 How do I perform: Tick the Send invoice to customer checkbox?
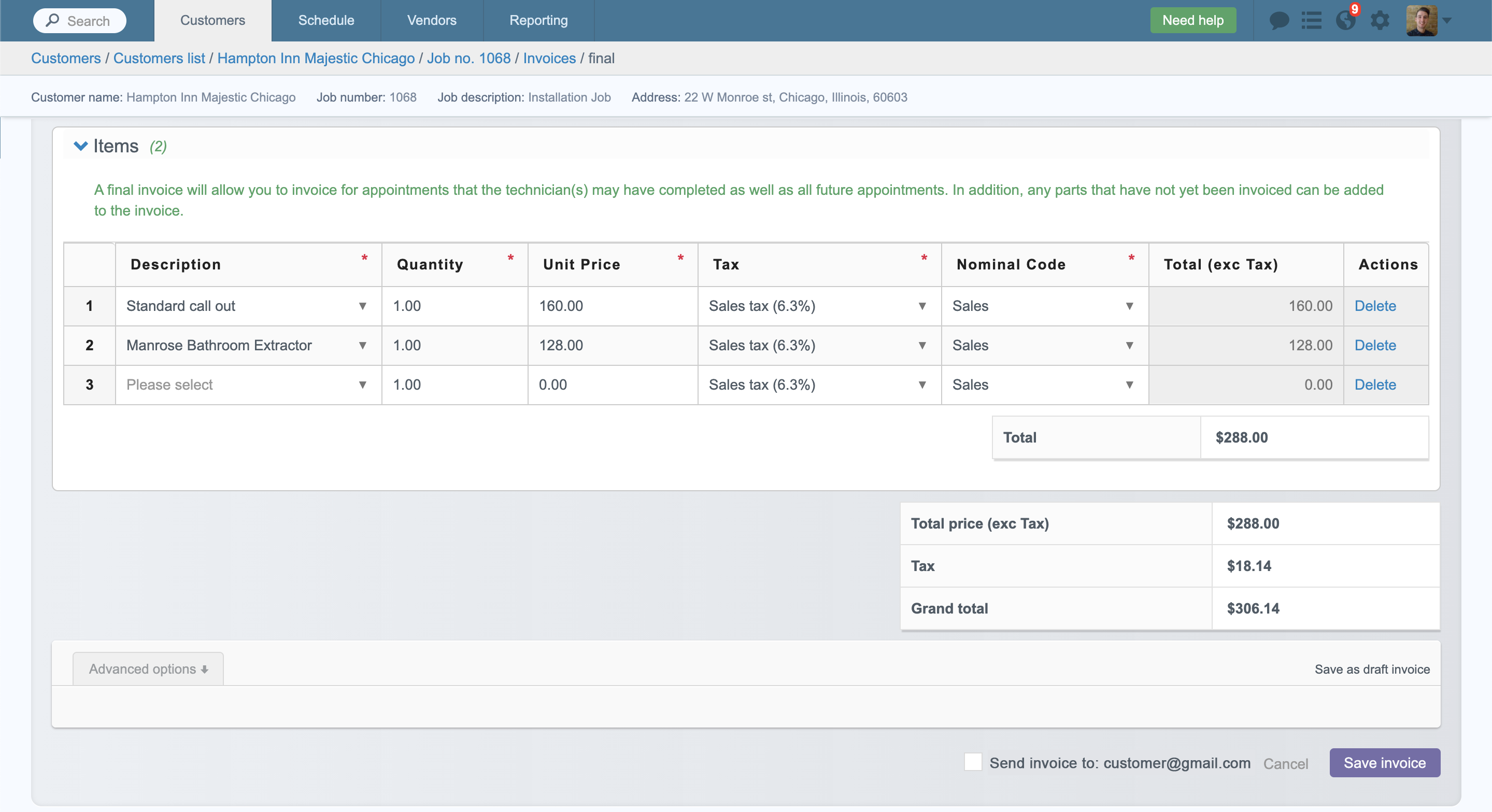coord(972,762)
